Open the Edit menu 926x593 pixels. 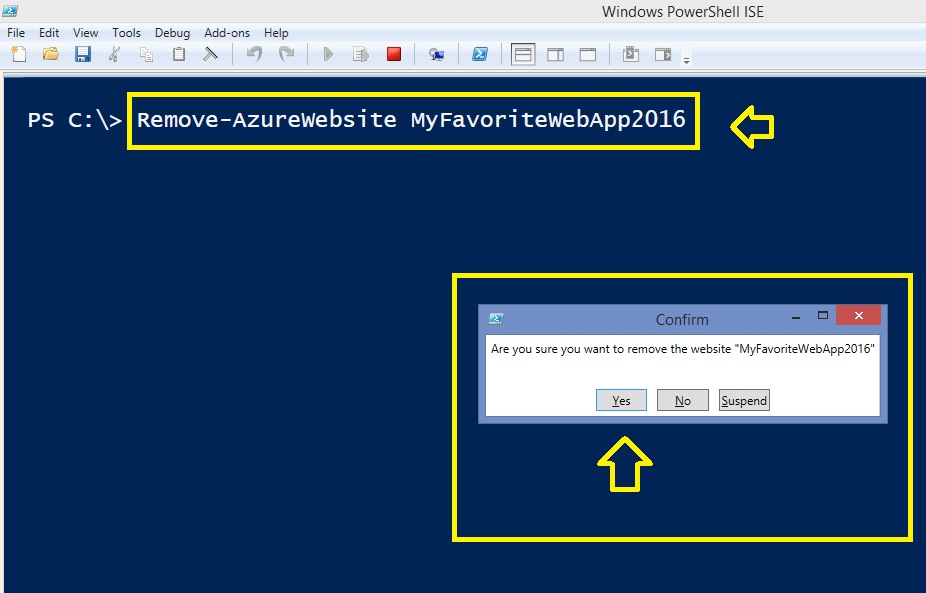tap(49, 33)
